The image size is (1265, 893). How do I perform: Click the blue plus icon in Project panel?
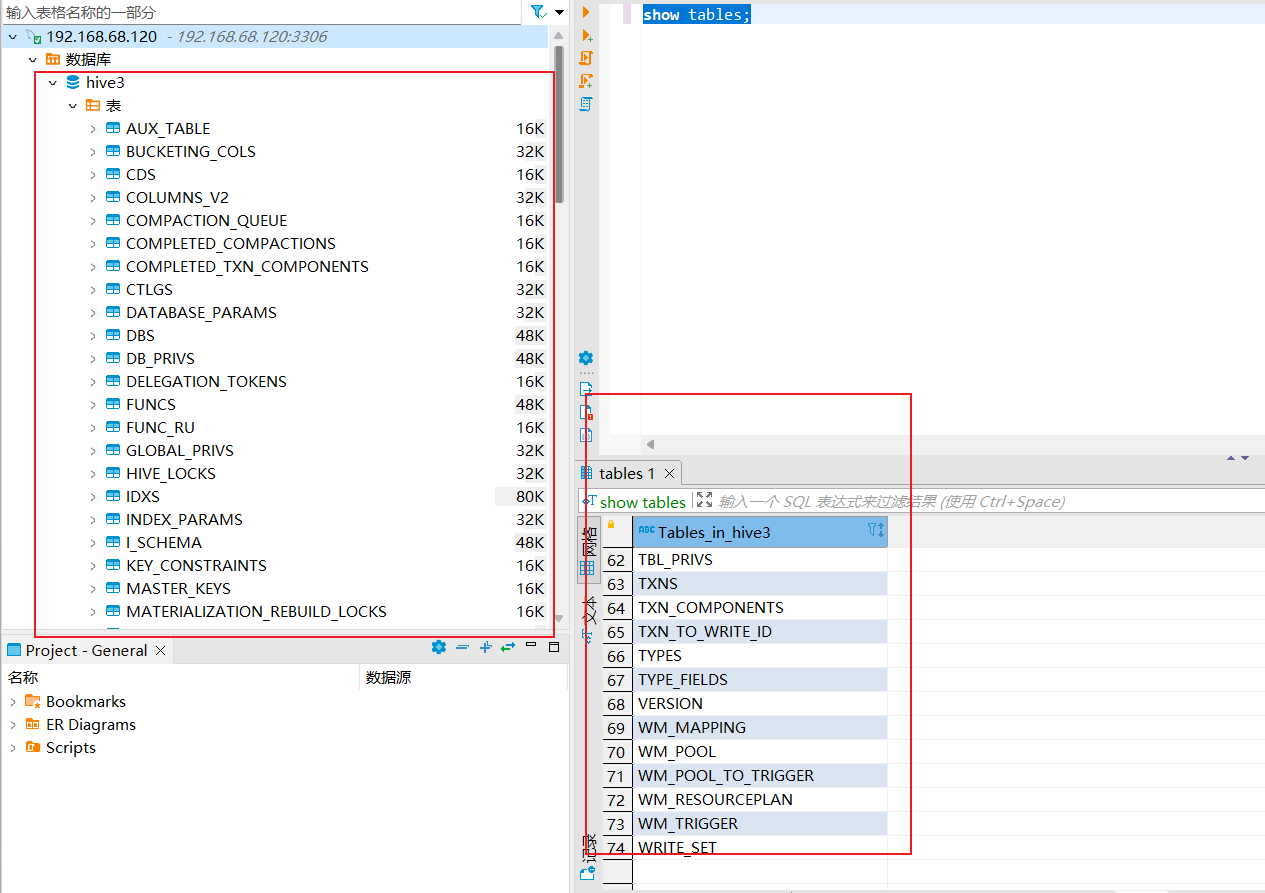(485, 647)
